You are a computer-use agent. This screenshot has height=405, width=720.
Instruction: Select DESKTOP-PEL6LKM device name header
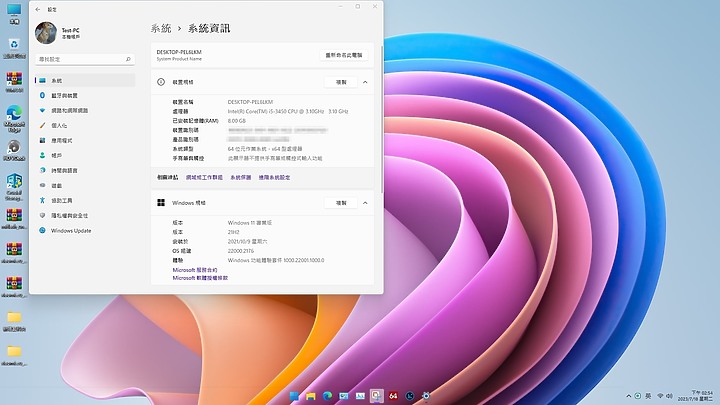pos(179,52)
